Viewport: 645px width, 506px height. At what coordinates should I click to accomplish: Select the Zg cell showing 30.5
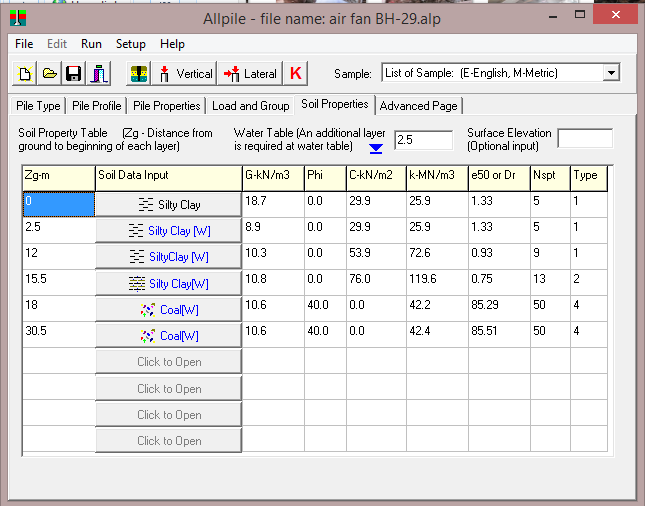(x=59, y=335)
